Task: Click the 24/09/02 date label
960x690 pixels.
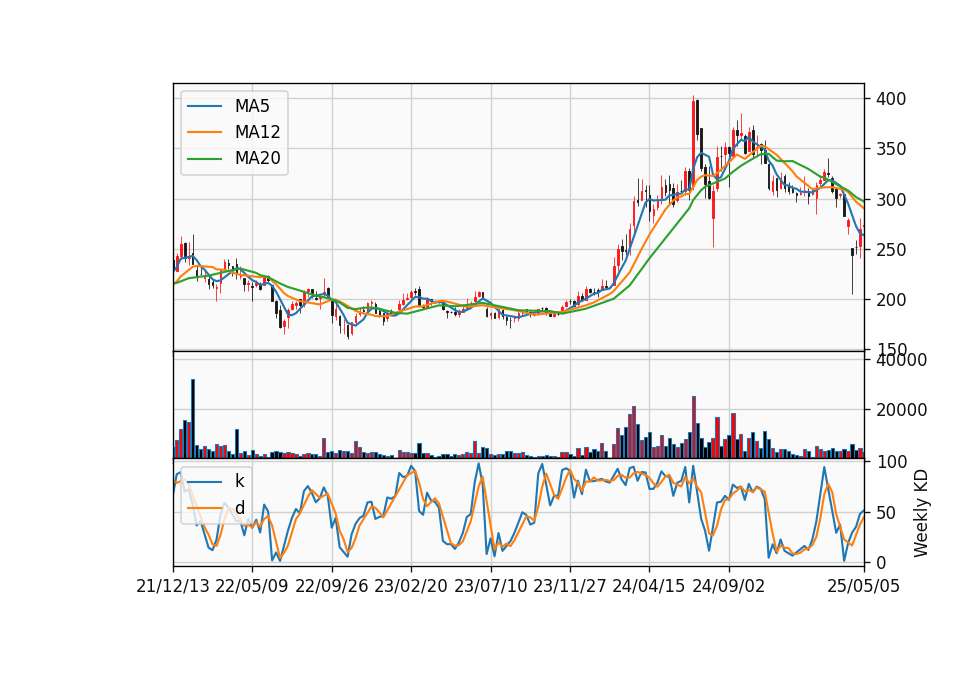Action: pos(729,586)
